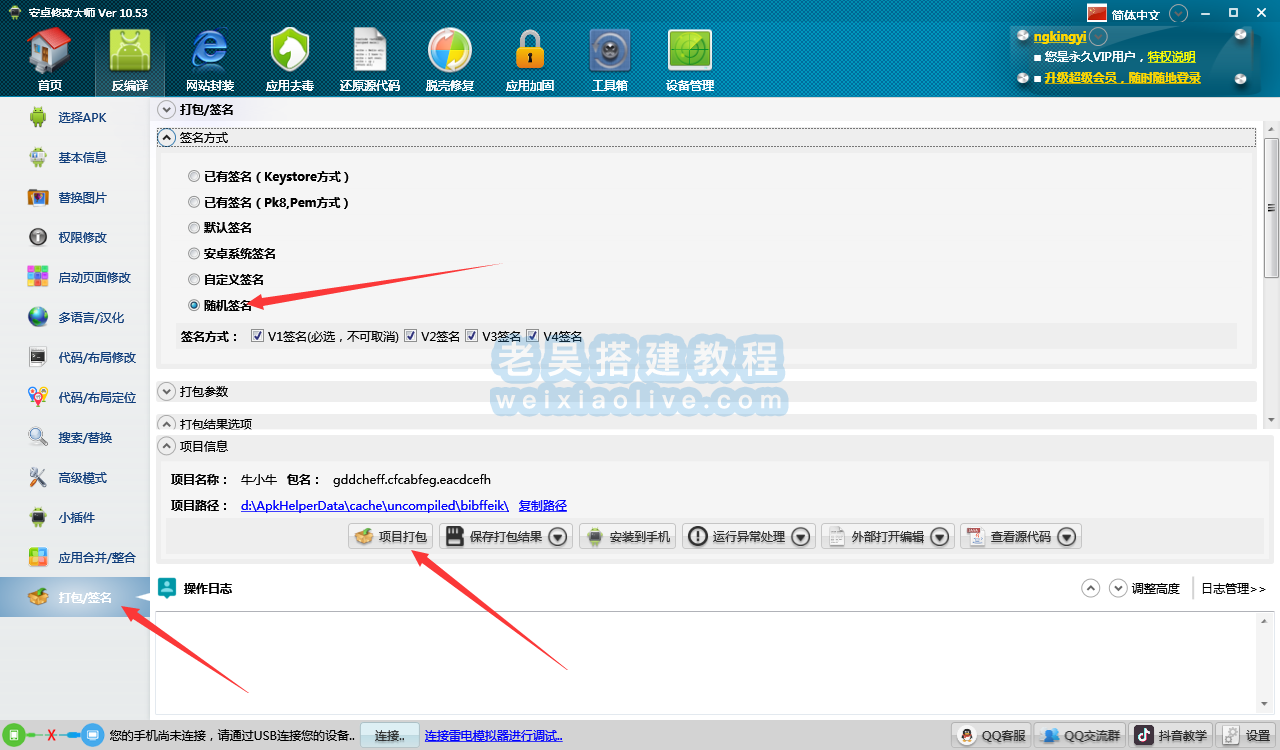Open 搜索/替换 in the sidebar
Image resolution: width=1280 pixels, height=750 pixels.
tap(84, 438)
